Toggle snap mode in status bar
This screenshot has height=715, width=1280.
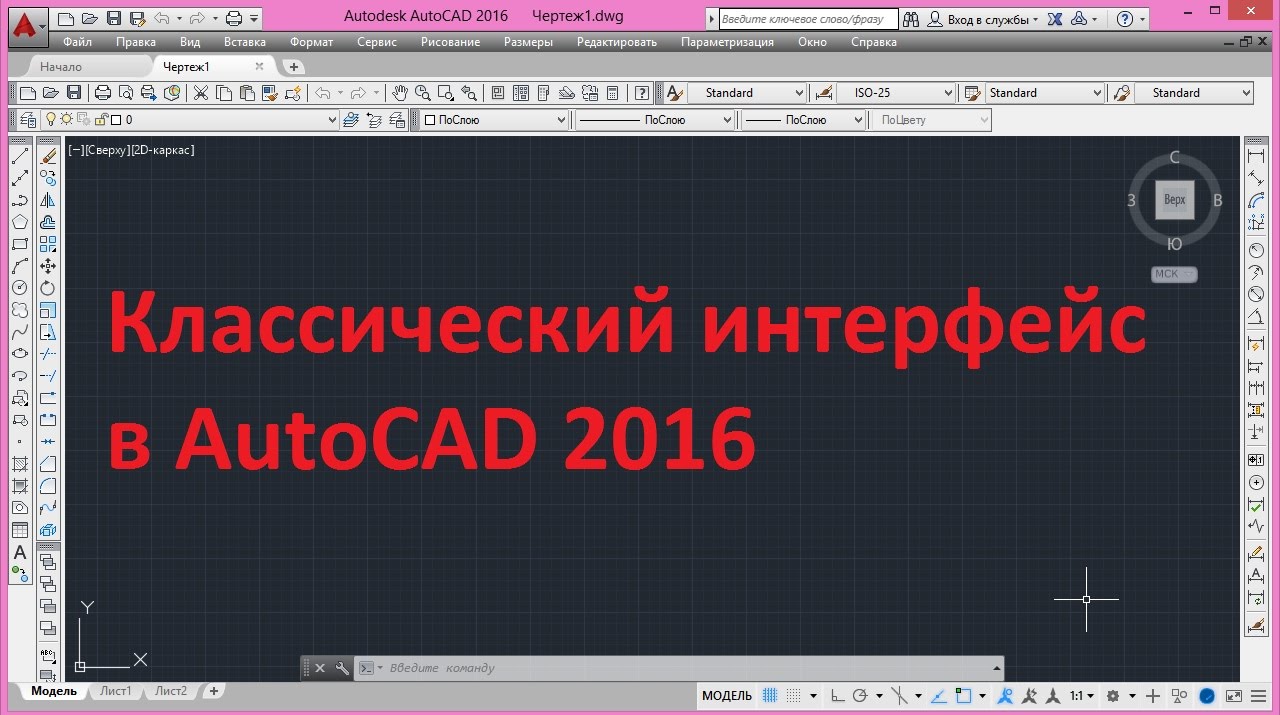point(794,696)
